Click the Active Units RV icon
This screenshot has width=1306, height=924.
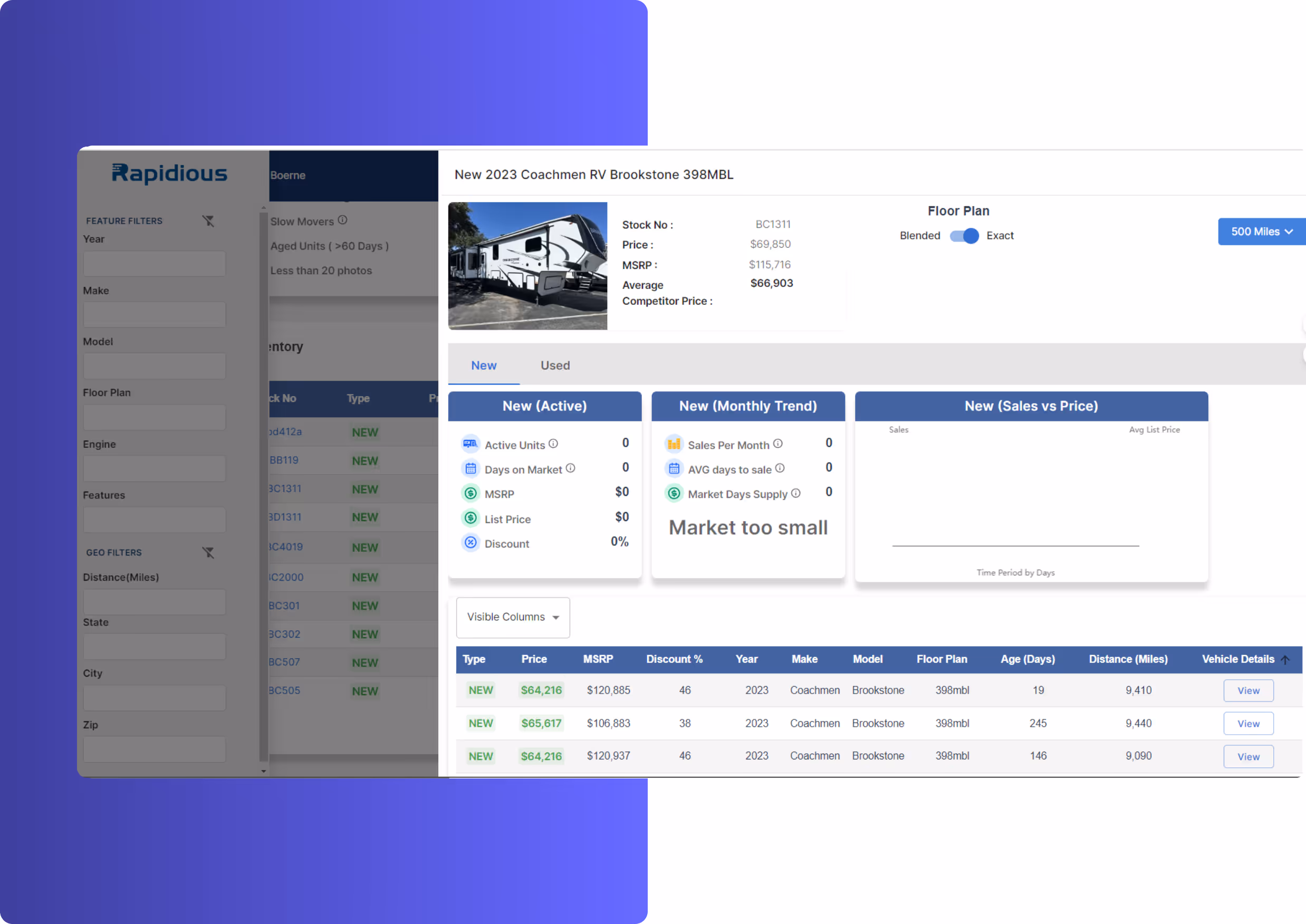pyautogui.click(x=470, y=444)
